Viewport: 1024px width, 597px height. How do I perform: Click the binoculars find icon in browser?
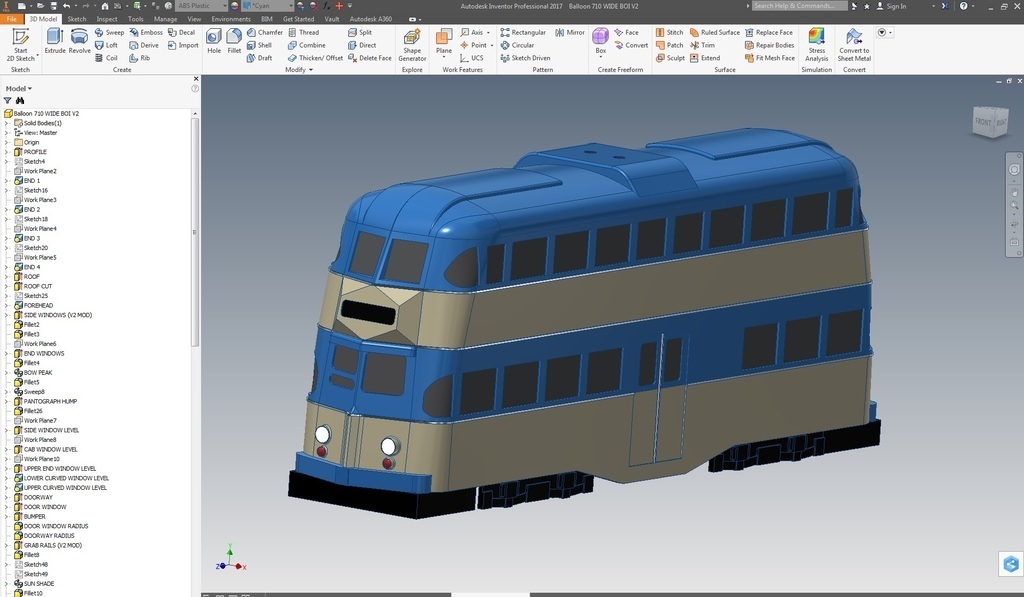20,101
